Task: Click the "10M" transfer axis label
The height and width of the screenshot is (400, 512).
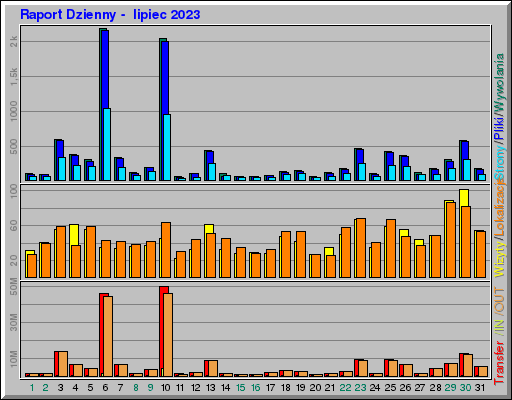Action: [x=14, y=359]
